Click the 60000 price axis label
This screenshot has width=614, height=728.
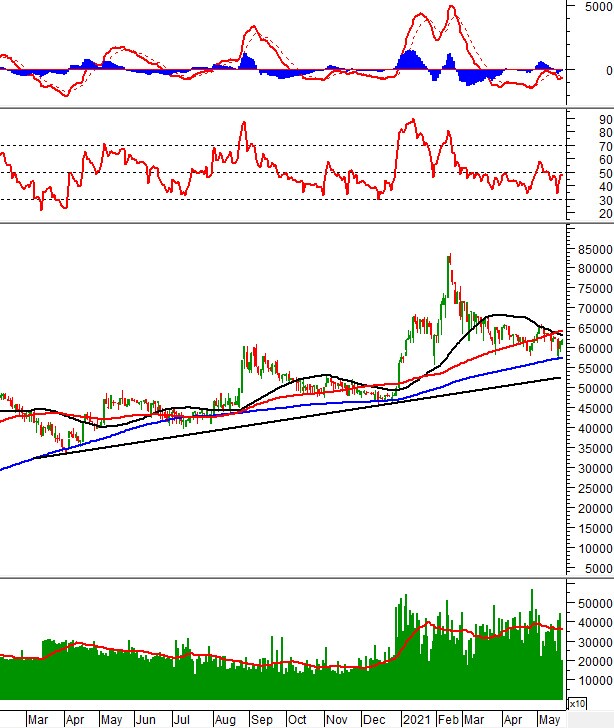(x=595, y=348)
